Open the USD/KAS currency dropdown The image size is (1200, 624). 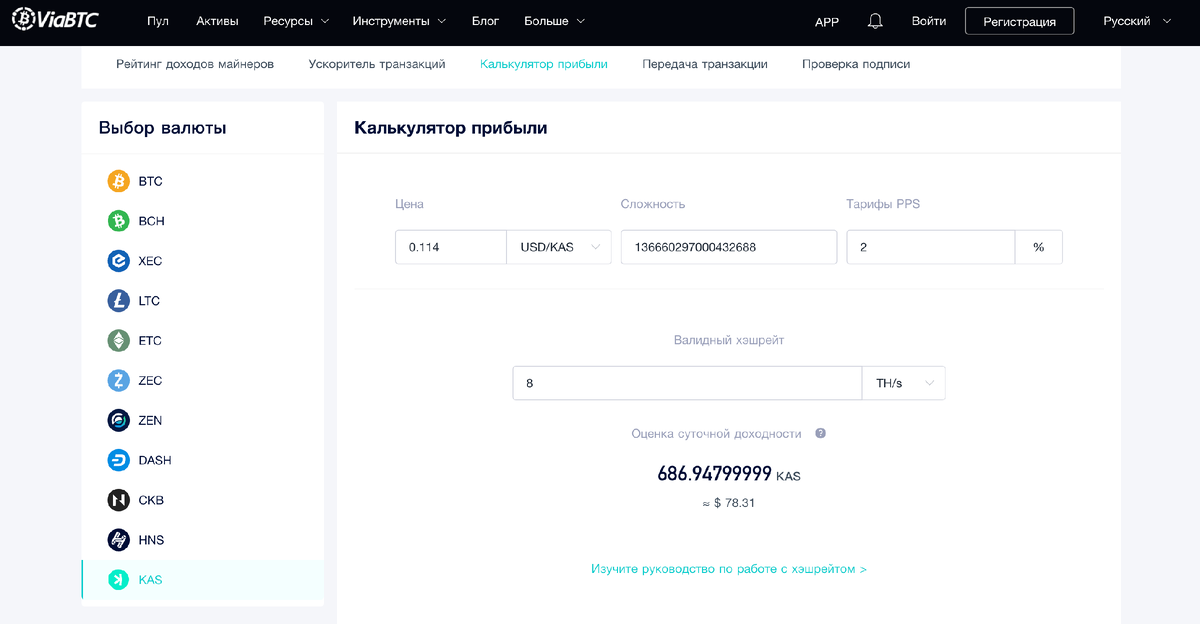point(558,247)
